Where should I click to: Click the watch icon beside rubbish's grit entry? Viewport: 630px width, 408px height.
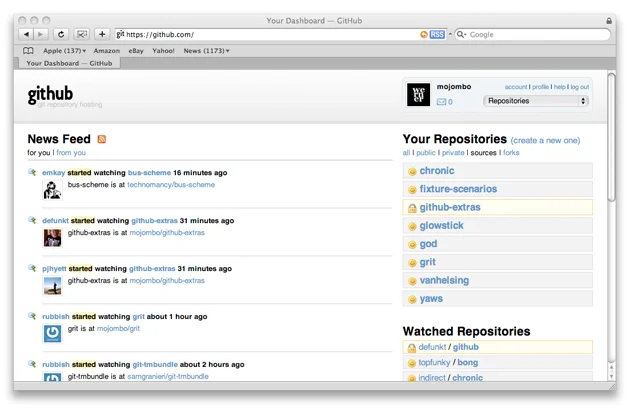point(32,316)
